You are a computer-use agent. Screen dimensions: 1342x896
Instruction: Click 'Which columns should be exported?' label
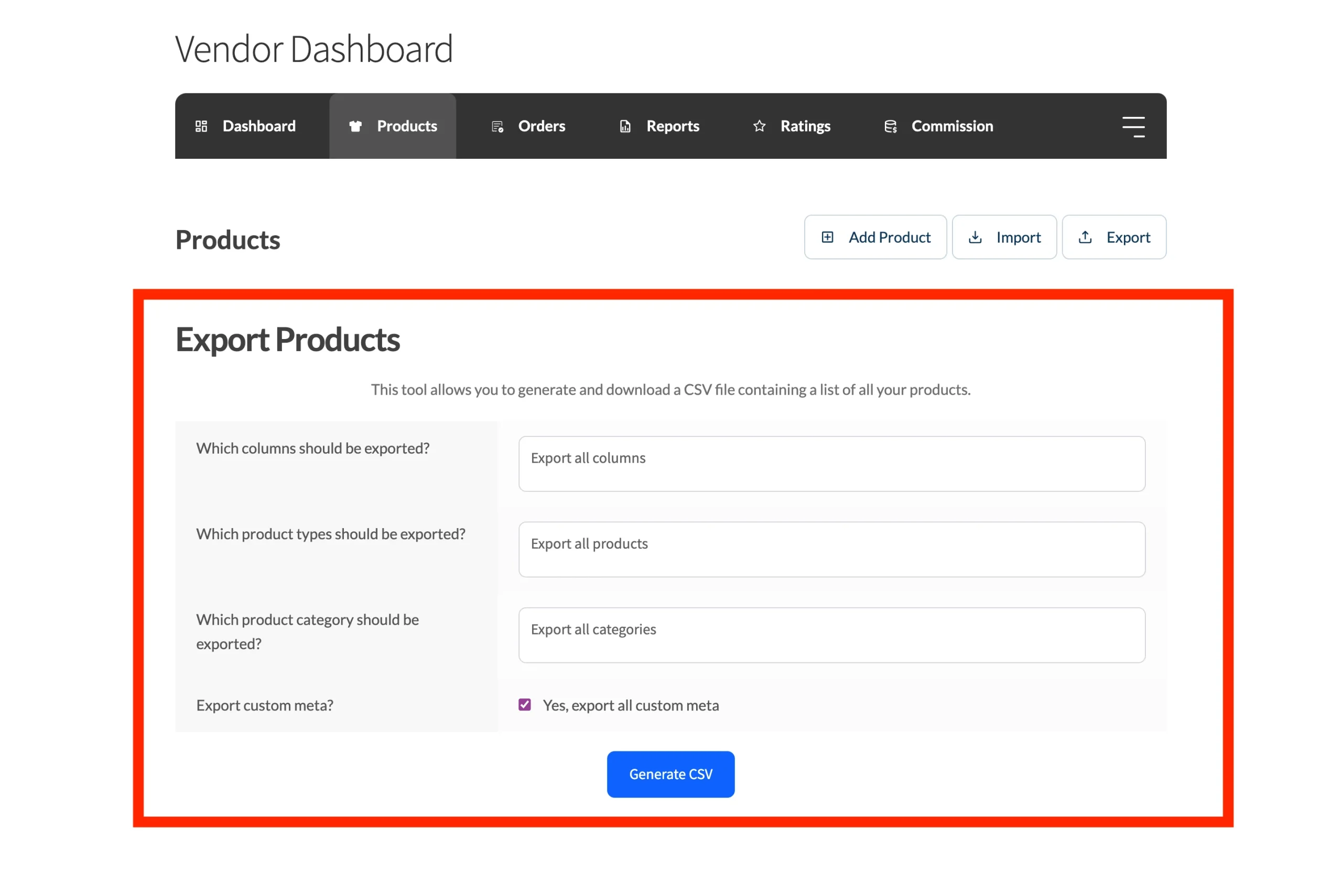click(x=312, y=449)
